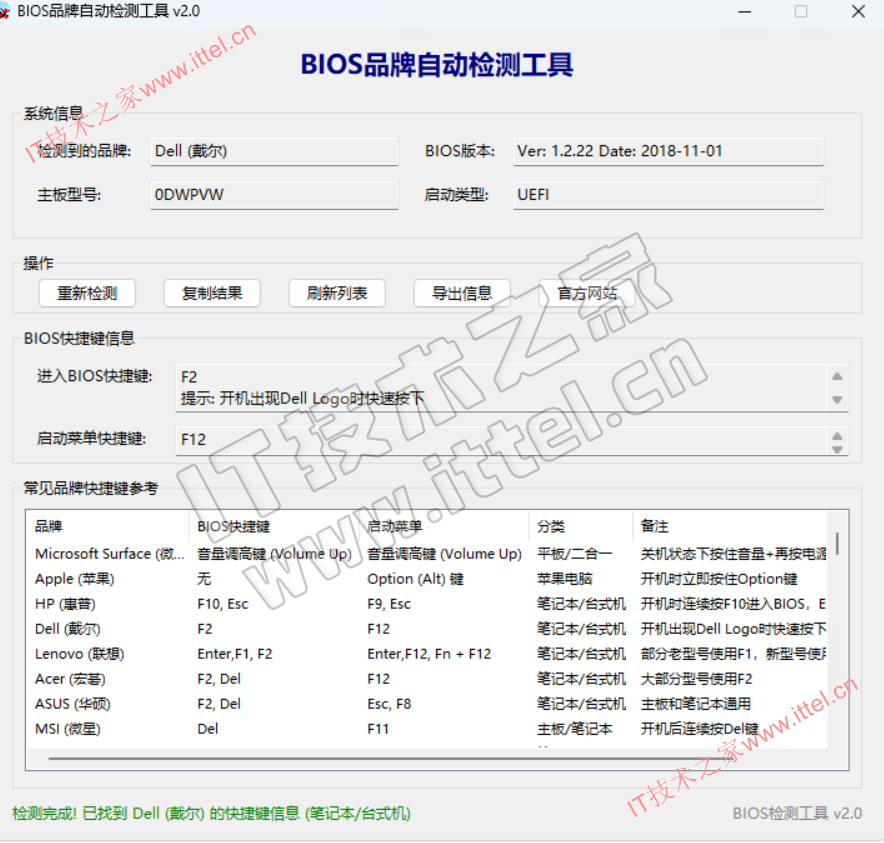This screenshot has width=884, height=843.
Task: Click up arrow in 启动菜单快捷键 box
Action: pos(837,434)
